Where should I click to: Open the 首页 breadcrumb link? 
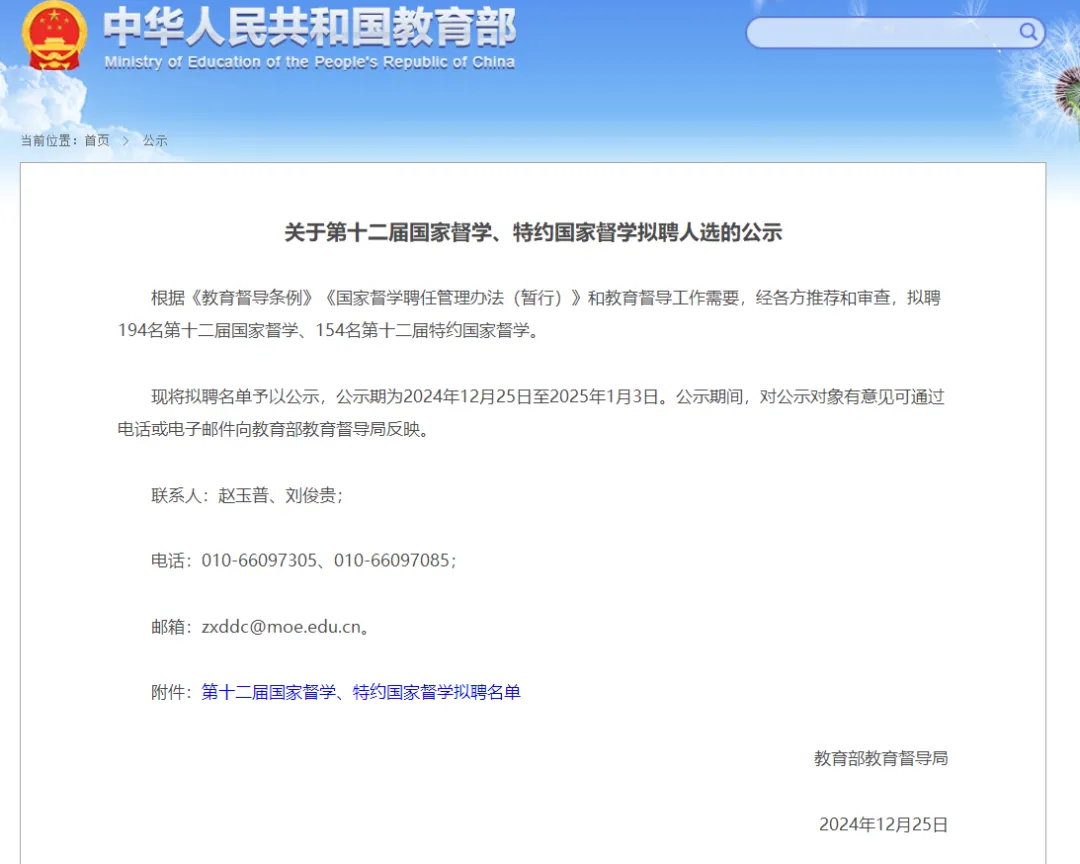pos(97,141)
